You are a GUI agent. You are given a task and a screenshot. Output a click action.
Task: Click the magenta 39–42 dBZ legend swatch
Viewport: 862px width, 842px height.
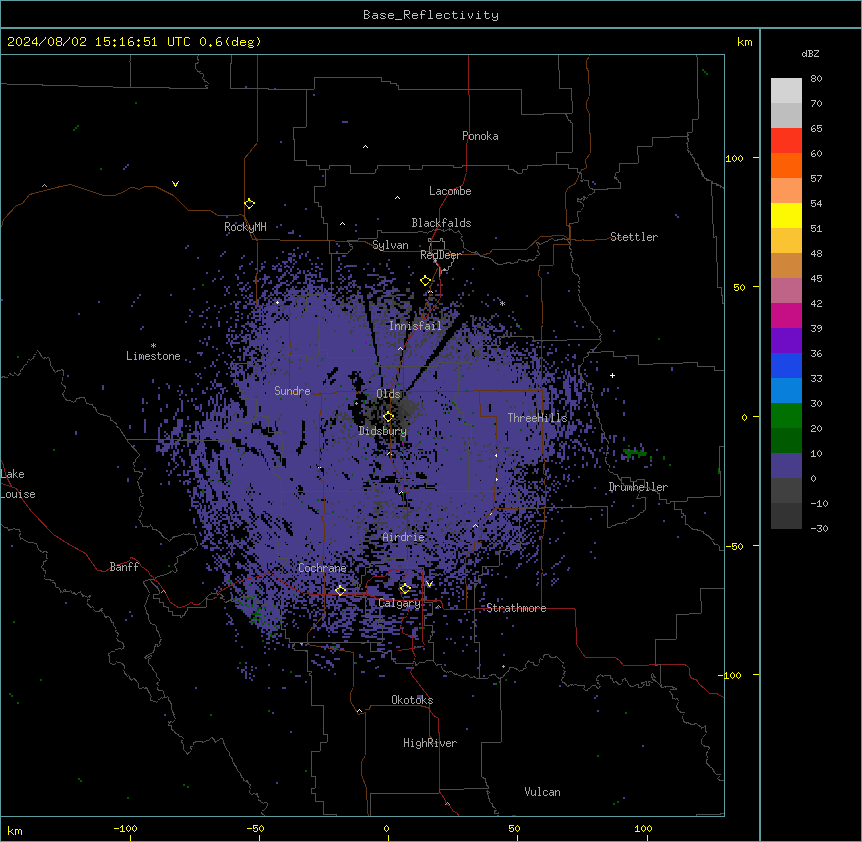pyautogui.click(x=786, y=315)
